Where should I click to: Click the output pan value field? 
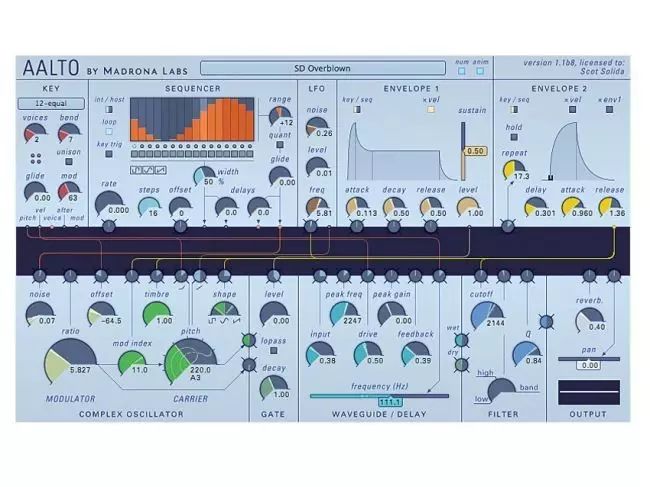click(x=589, y=366)
